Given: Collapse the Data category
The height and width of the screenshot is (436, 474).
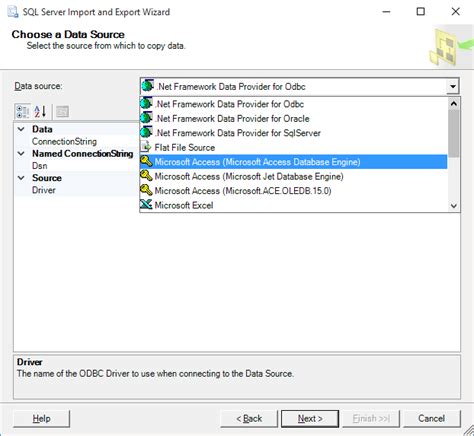Looking at the screenshot, I should coord(21,129).
